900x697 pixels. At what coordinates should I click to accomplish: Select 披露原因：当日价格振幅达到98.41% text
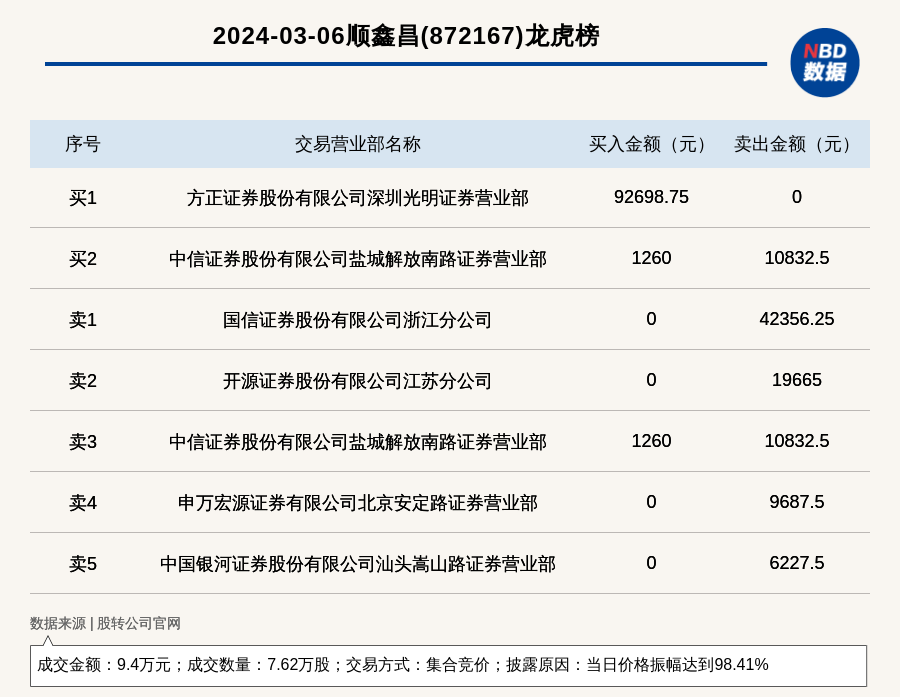pos(637,665)
